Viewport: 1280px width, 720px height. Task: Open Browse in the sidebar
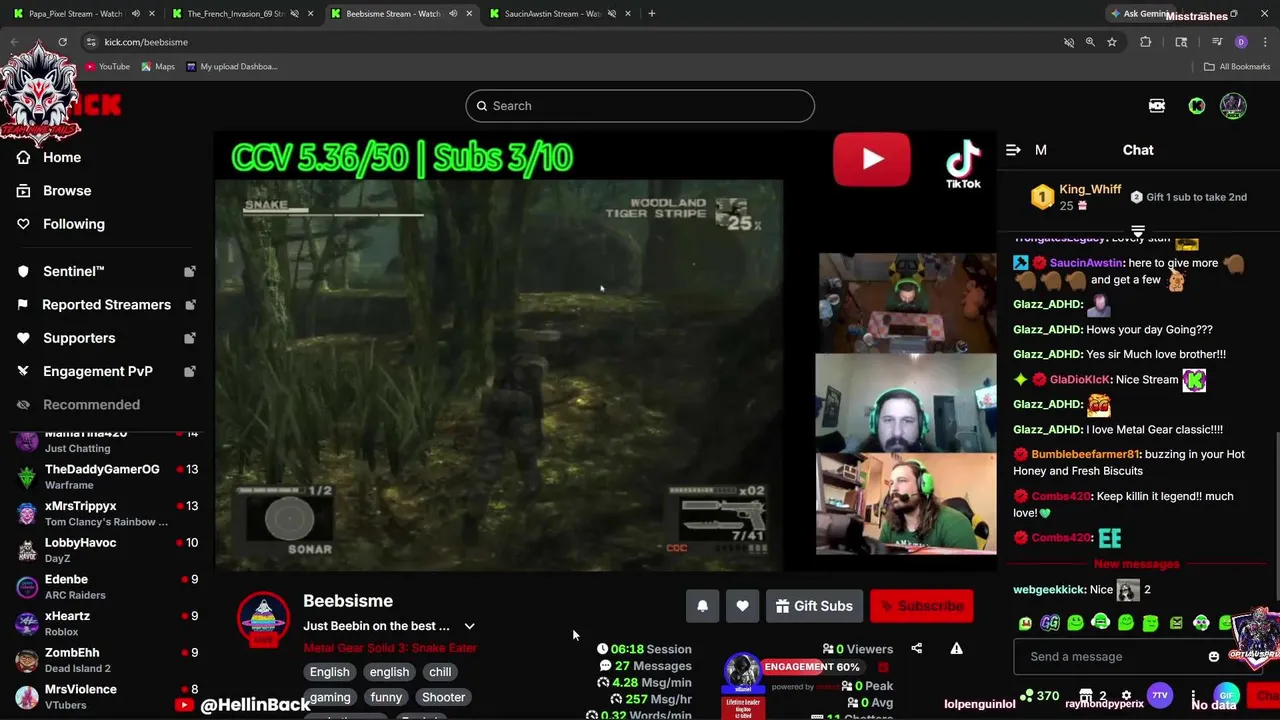(67, 190)
